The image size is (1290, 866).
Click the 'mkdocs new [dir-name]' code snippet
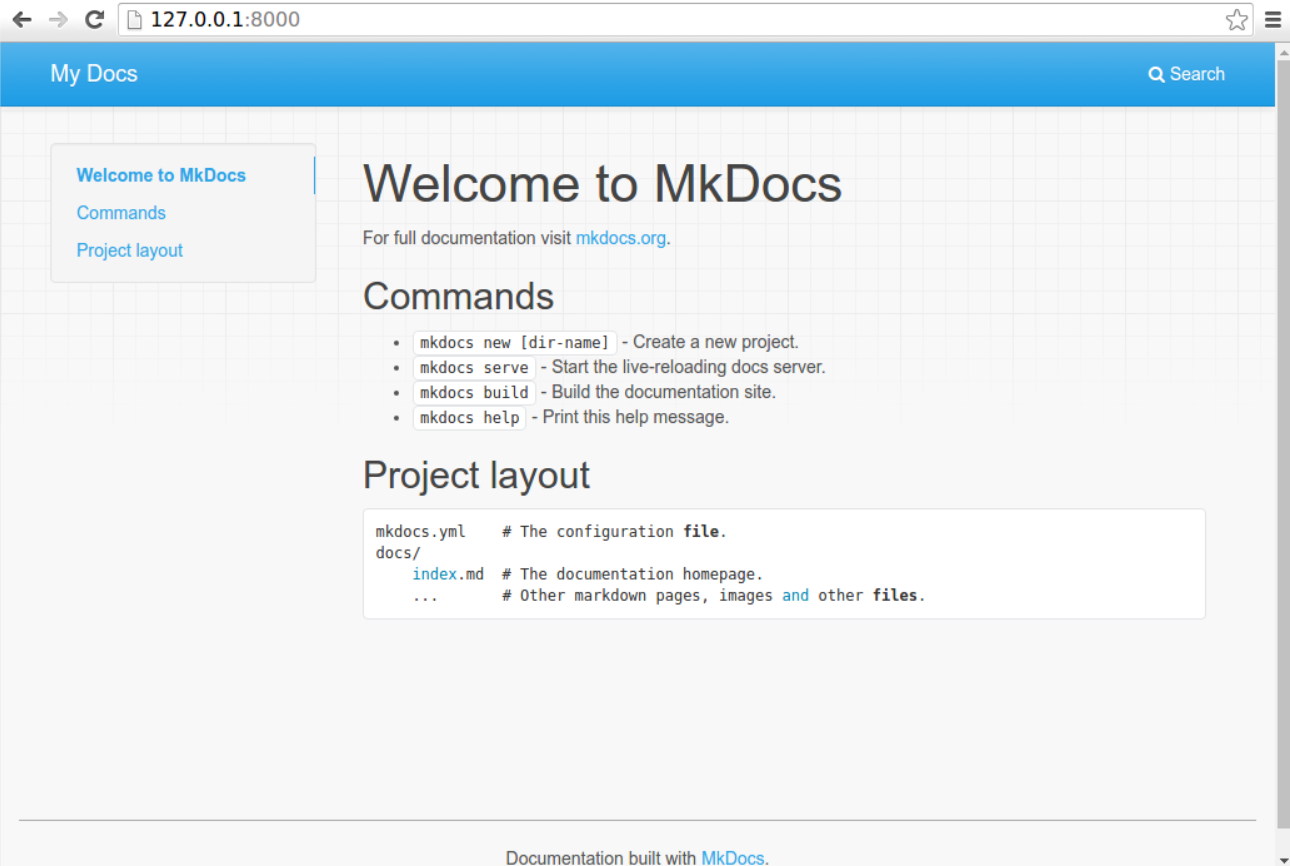click(x=515, y=343)
